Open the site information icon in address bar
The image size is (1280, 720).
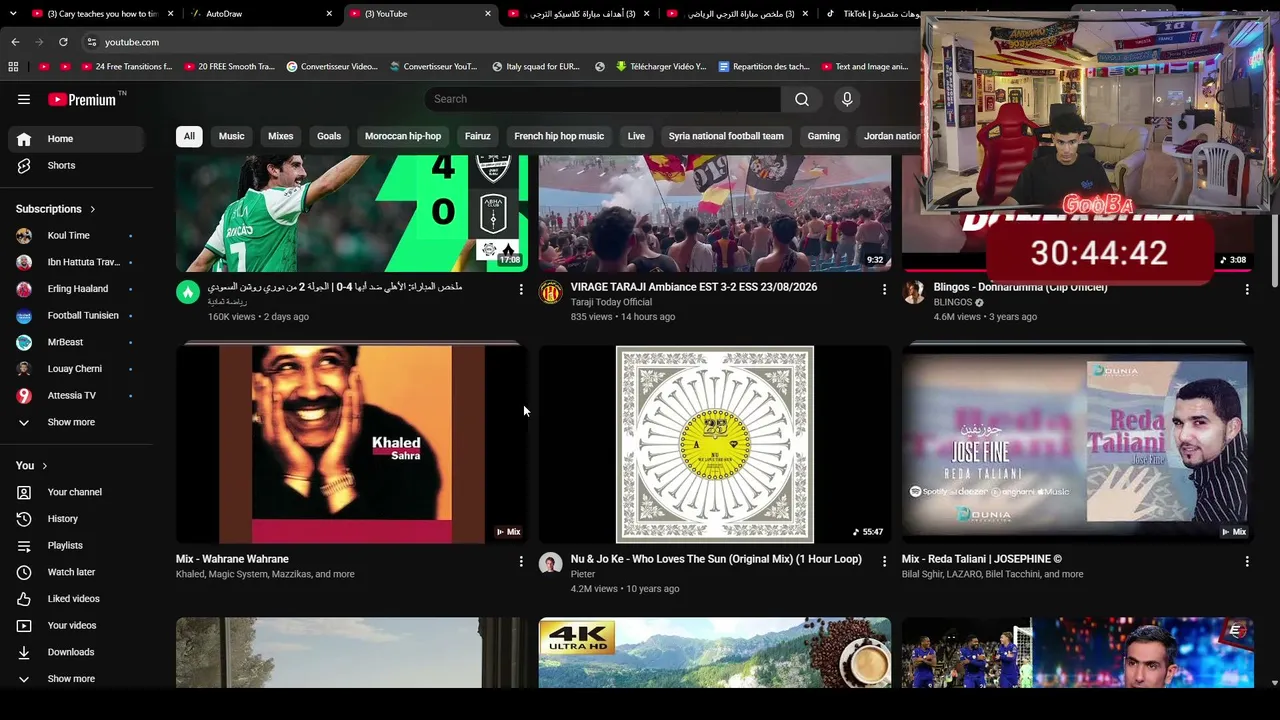pyautogui.click(x=91, y=42)
